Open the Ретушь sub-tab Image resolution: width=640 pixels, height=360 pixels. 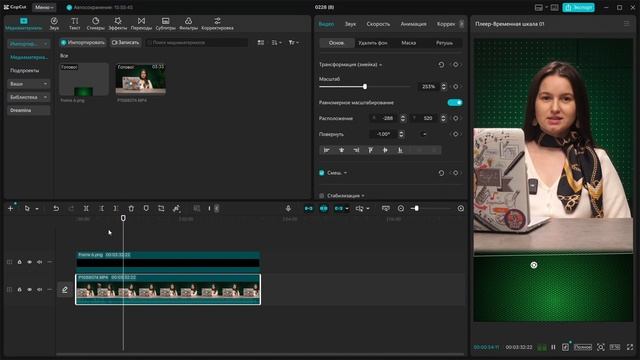444,43
